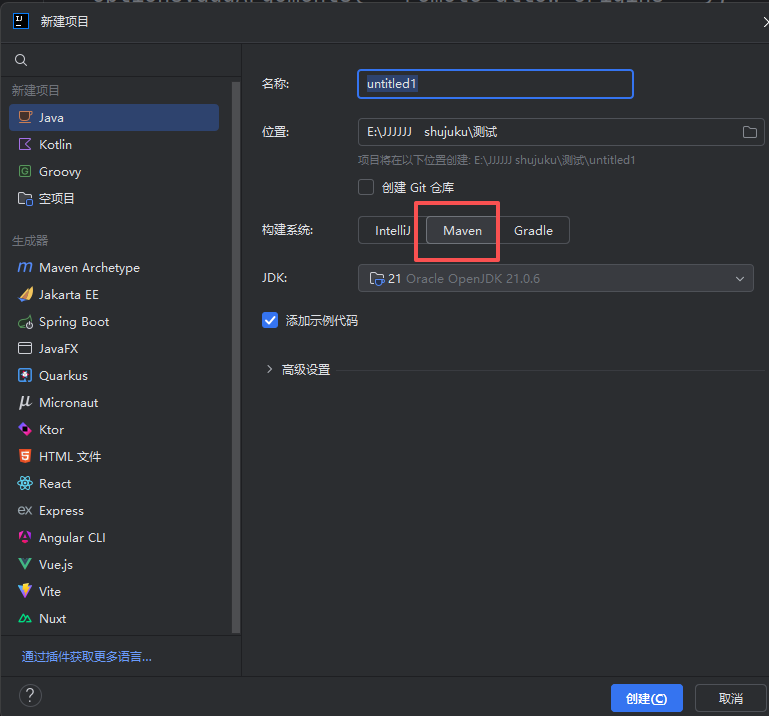Image resolution: width=769 pixels, height=716 pixels.
Task: Select IntelliJ as build system
Action: (x=392, y=230)
